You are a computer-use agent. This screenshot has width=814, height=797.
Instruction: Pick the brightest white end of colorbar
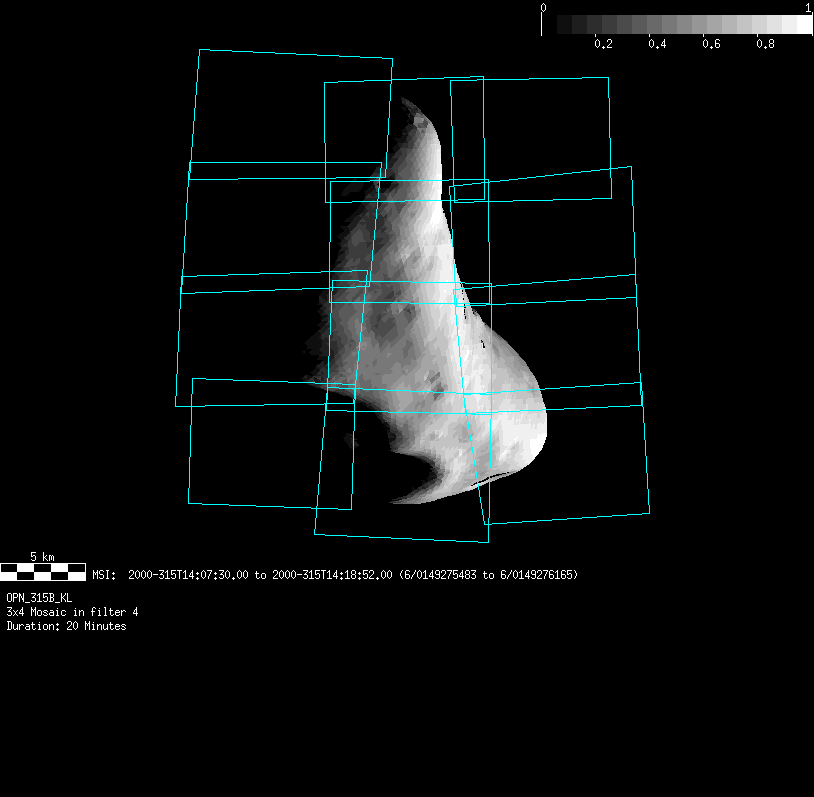pyautogui.click(x=804, y=24)
